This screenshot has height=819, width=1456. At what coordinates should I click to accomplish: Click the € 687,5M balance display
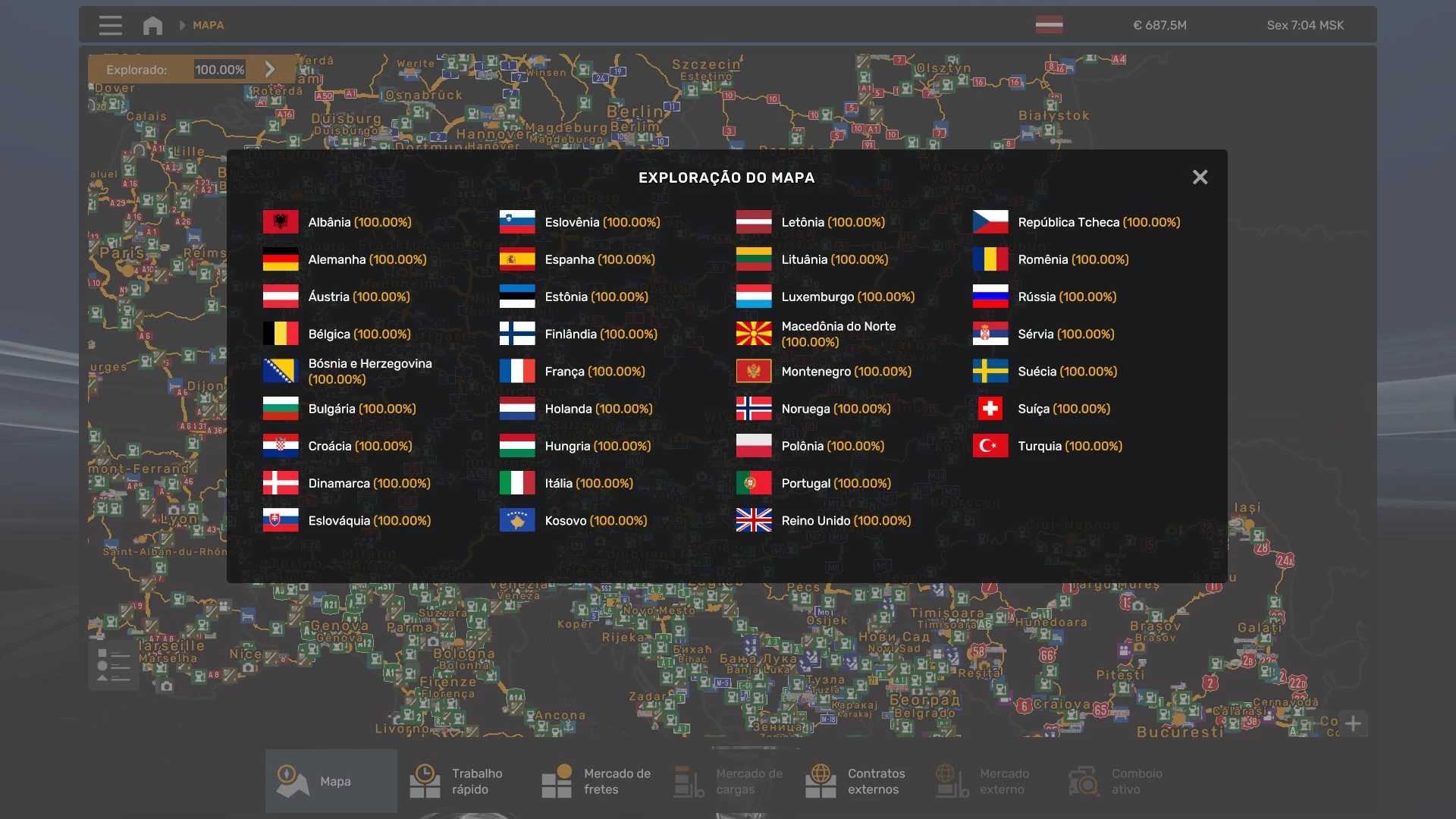[1159, 25]
